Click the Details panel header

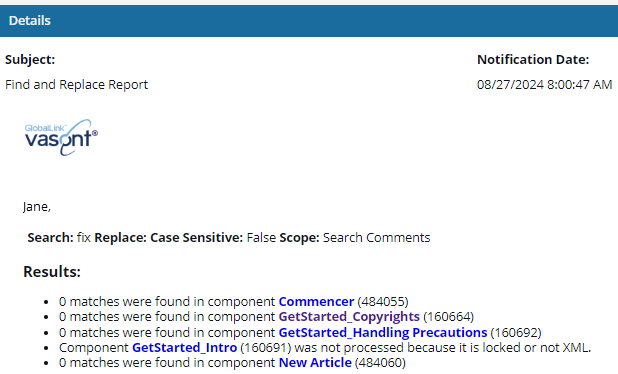pos(309,21)
